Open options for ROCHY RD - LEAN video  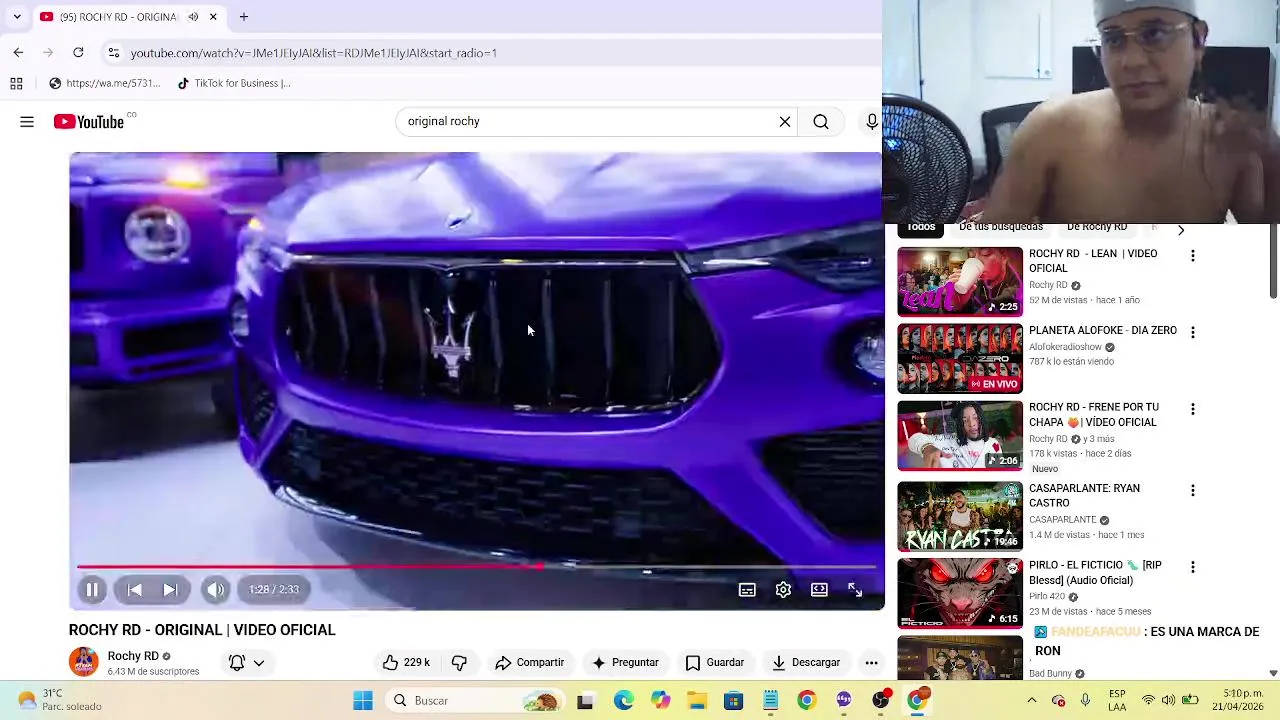tap(1192, 255)
